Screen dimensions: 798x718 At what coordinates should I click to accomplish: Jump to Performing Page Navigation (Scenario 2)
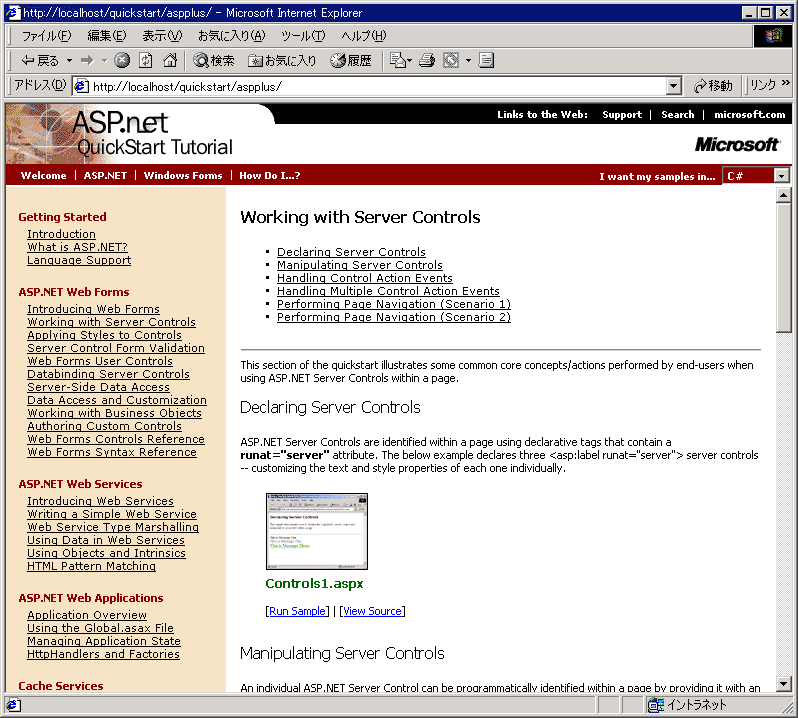(394, 317)
